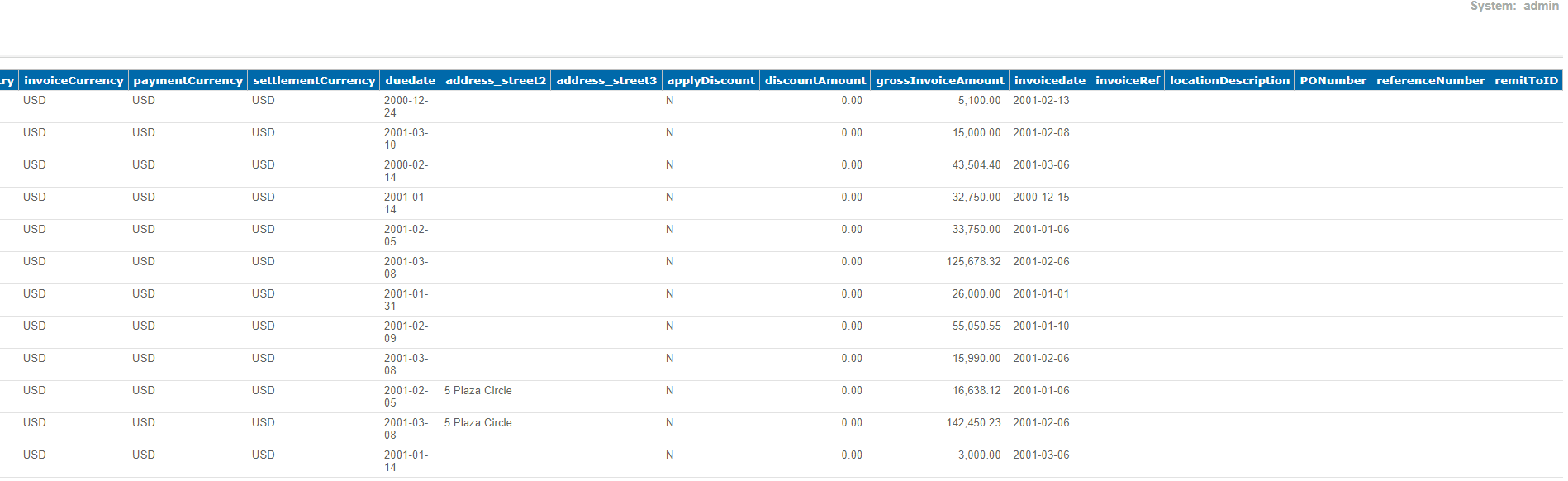This screenshot has height=481, width=1568.
Task: Click the address_street3 column header
Action: 606,80
